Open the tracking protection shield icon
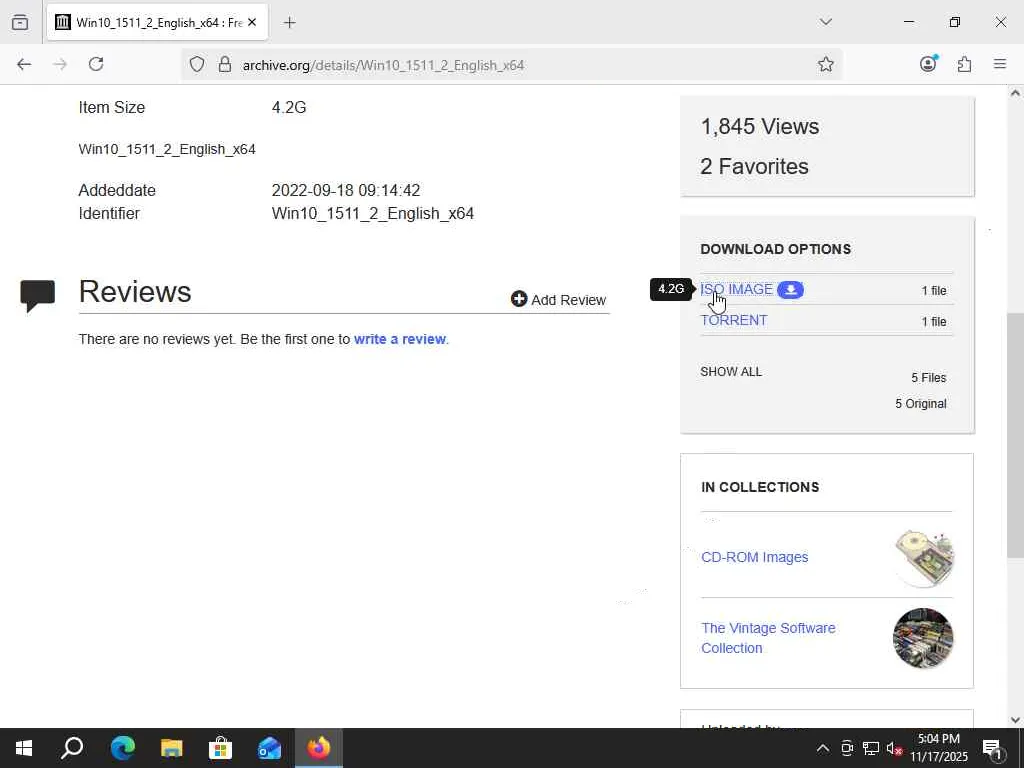 click(x=197, y=65)
